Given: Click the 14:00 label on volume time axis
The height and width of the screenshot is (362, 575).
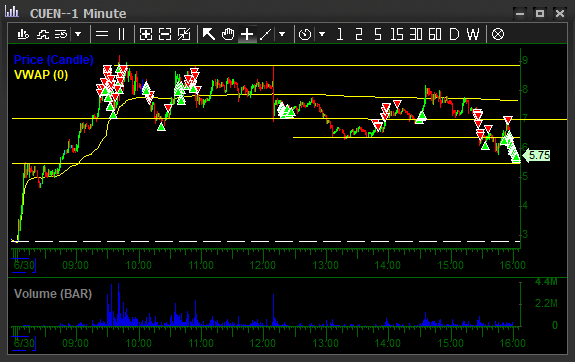Looking at the screenshot, I should pos(388,343).
